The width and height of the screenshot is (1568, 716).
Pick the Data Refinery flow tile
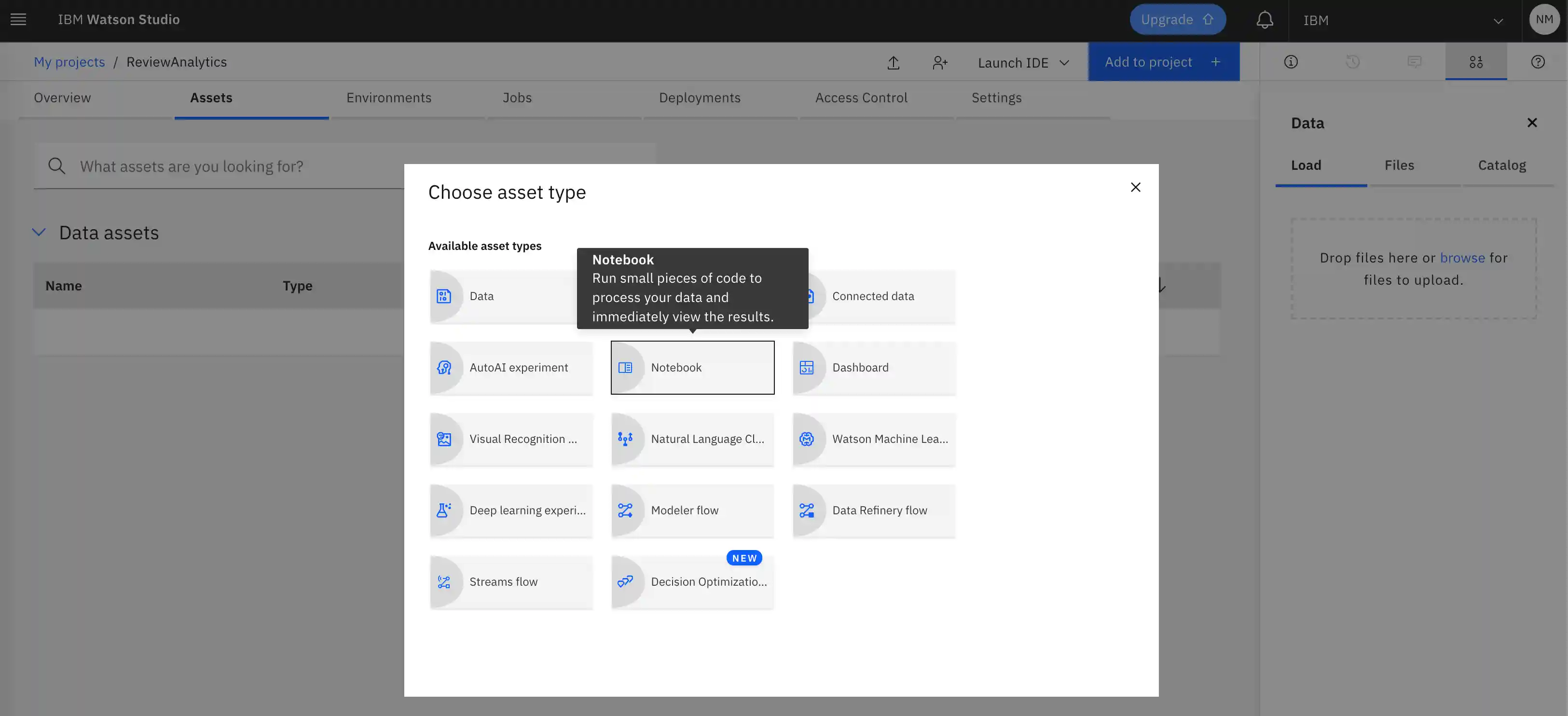[873, 511]
